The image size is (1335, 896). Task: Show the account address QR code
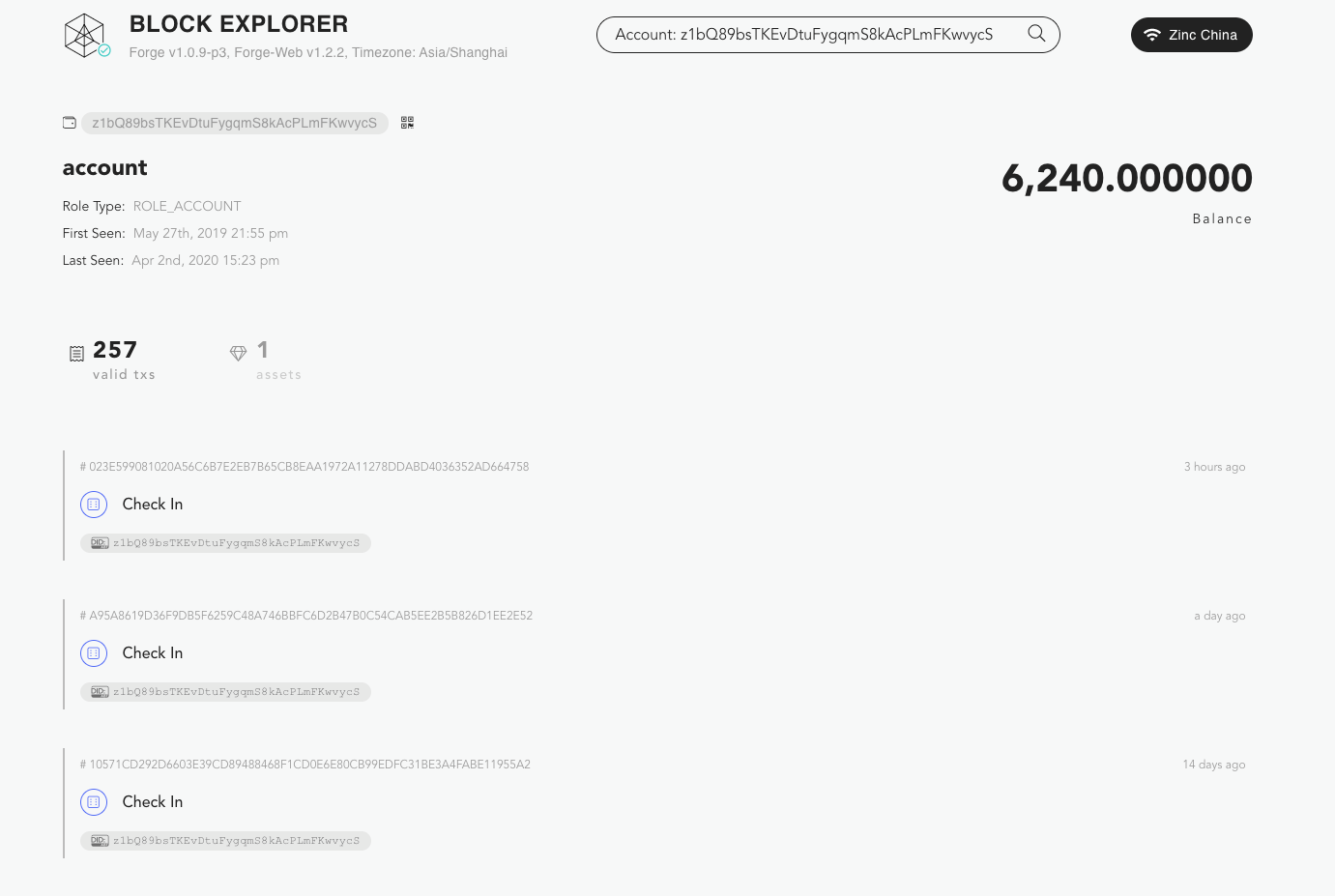(407, 123)
